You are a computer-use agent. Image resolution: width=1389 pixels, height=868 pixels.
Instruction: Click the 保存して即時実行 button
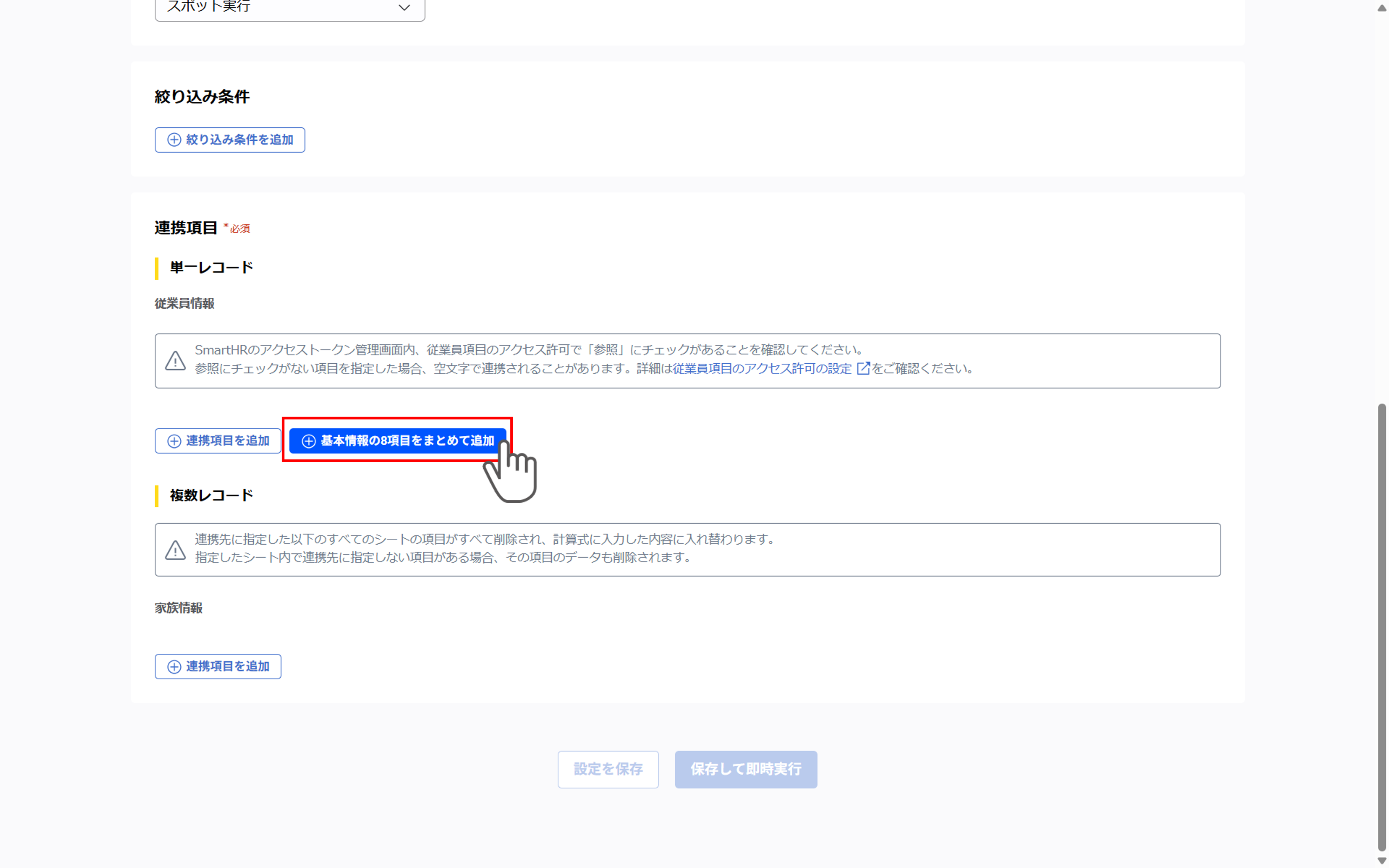click(x=746, y=769)
